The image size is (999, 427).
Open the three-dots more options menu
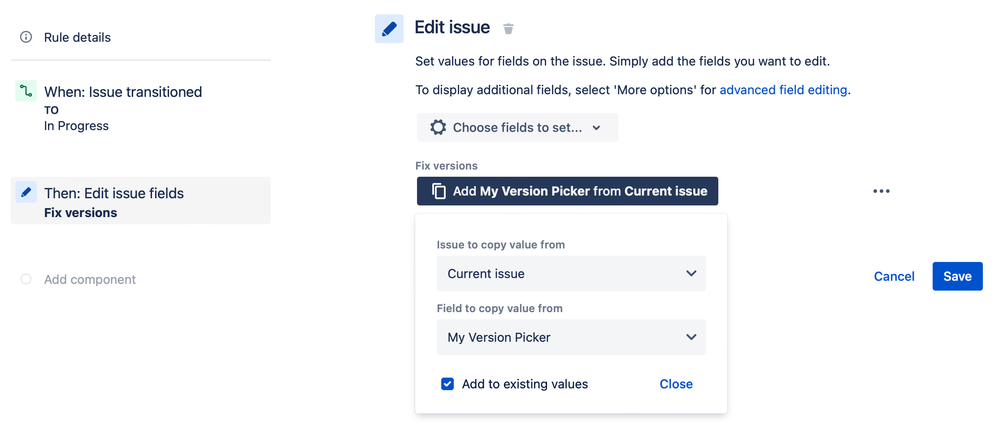pos(881,191)
